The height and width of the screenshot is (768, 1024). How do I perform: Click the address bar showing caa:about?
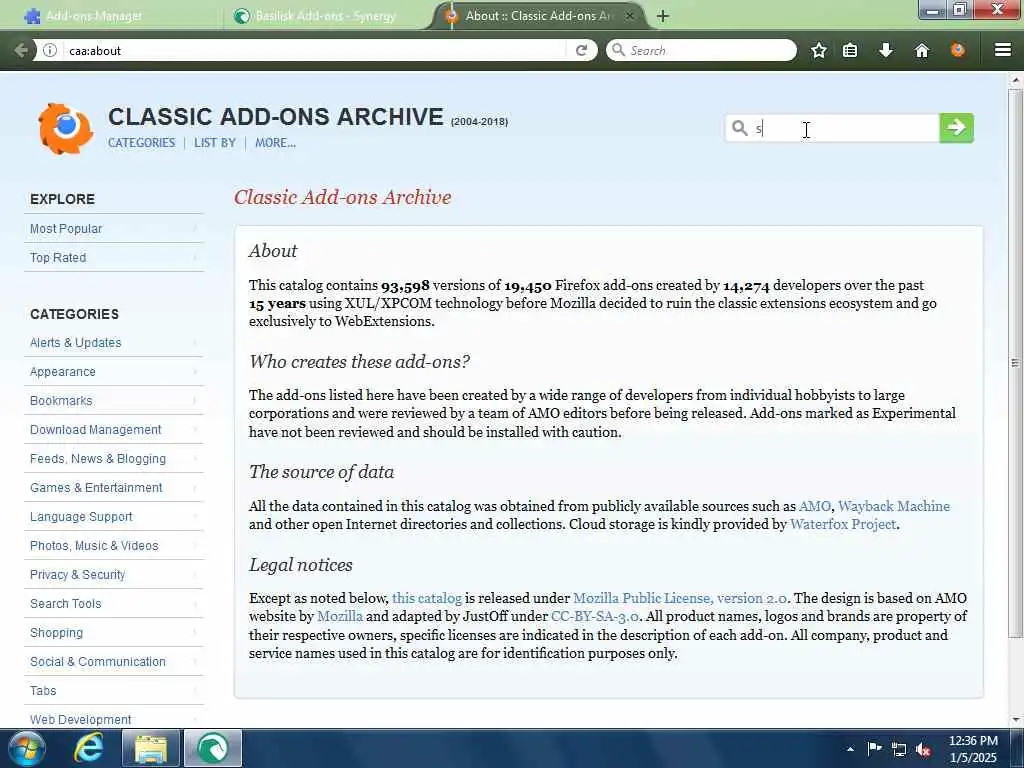tap(313, 50)
